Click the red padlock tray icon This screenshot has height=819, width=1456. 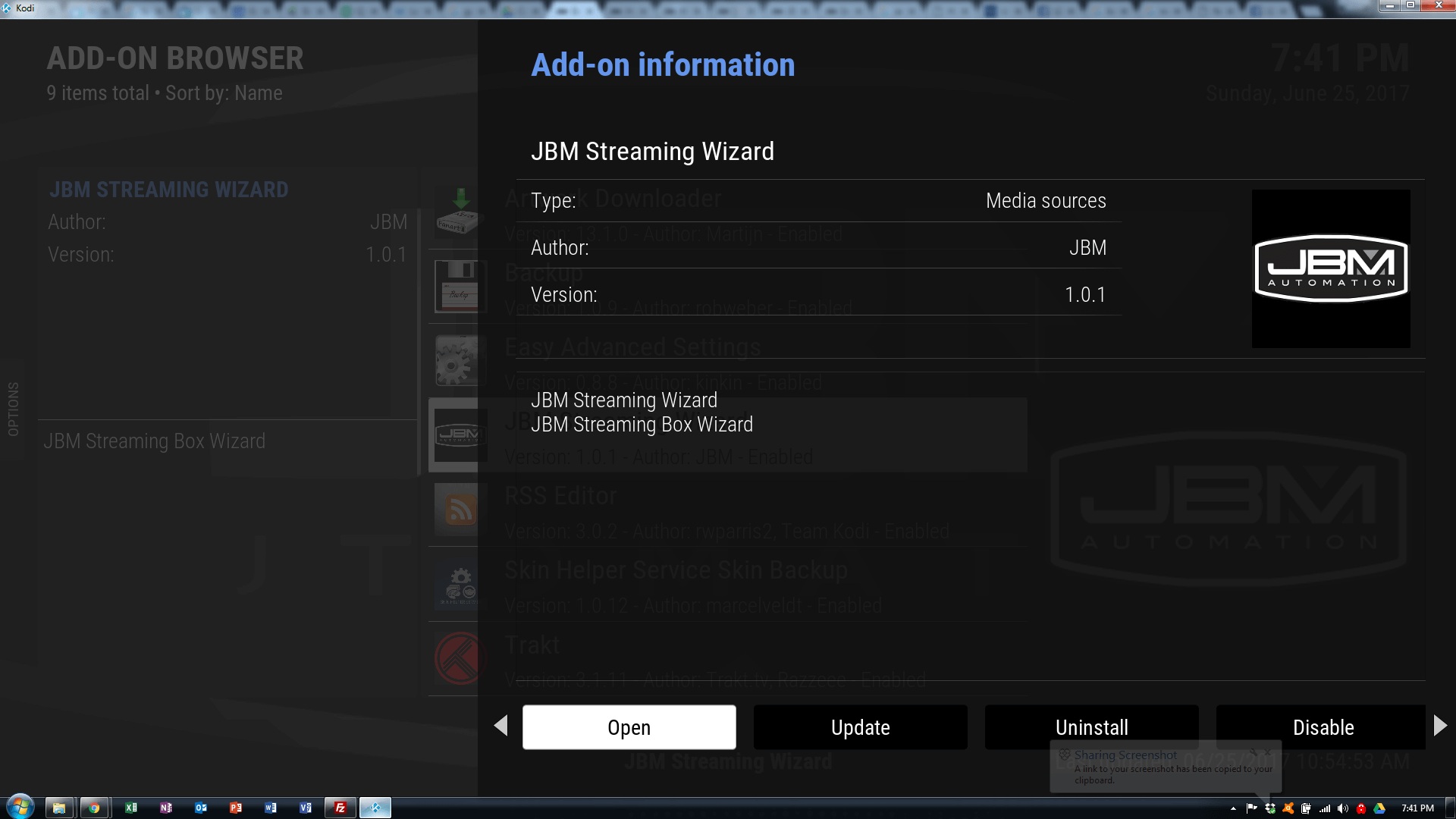tap(1361, 808)
